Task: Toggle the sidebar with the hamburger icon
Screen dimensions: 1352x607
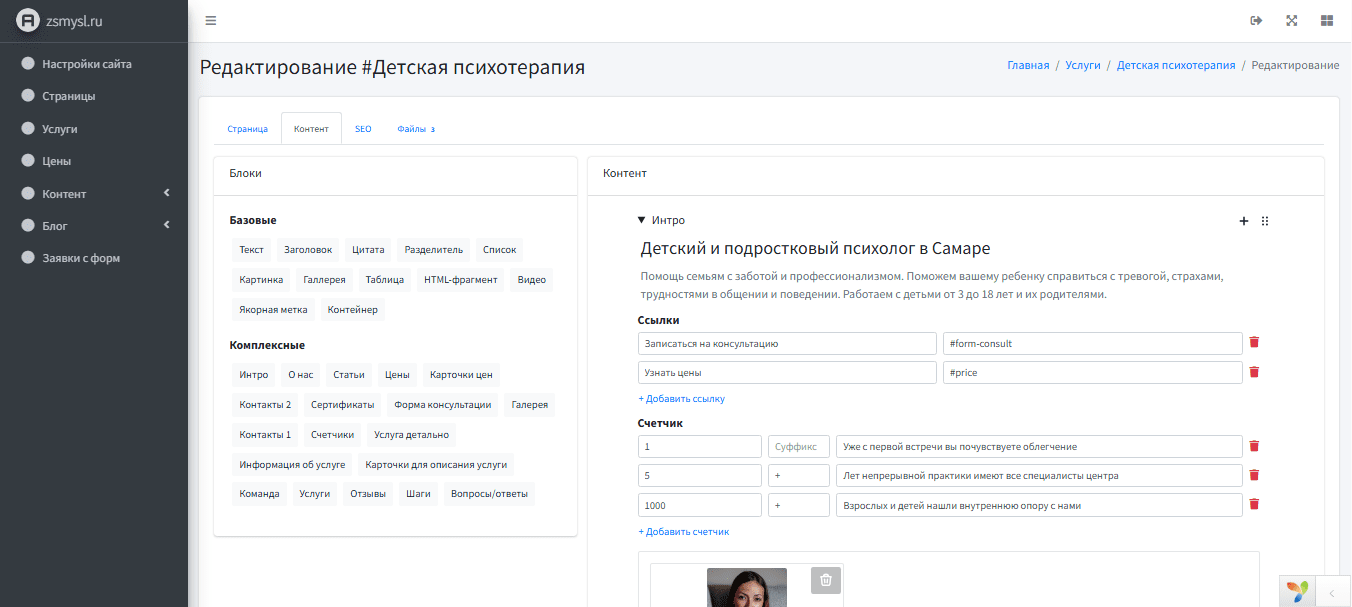Action: (x=210, y=19)
